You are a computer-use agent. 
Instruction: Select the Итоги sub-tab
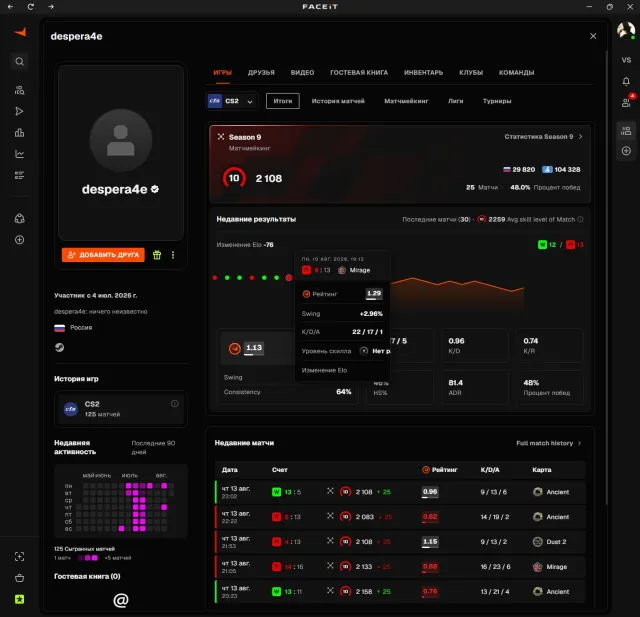click(x=283, y=101)
